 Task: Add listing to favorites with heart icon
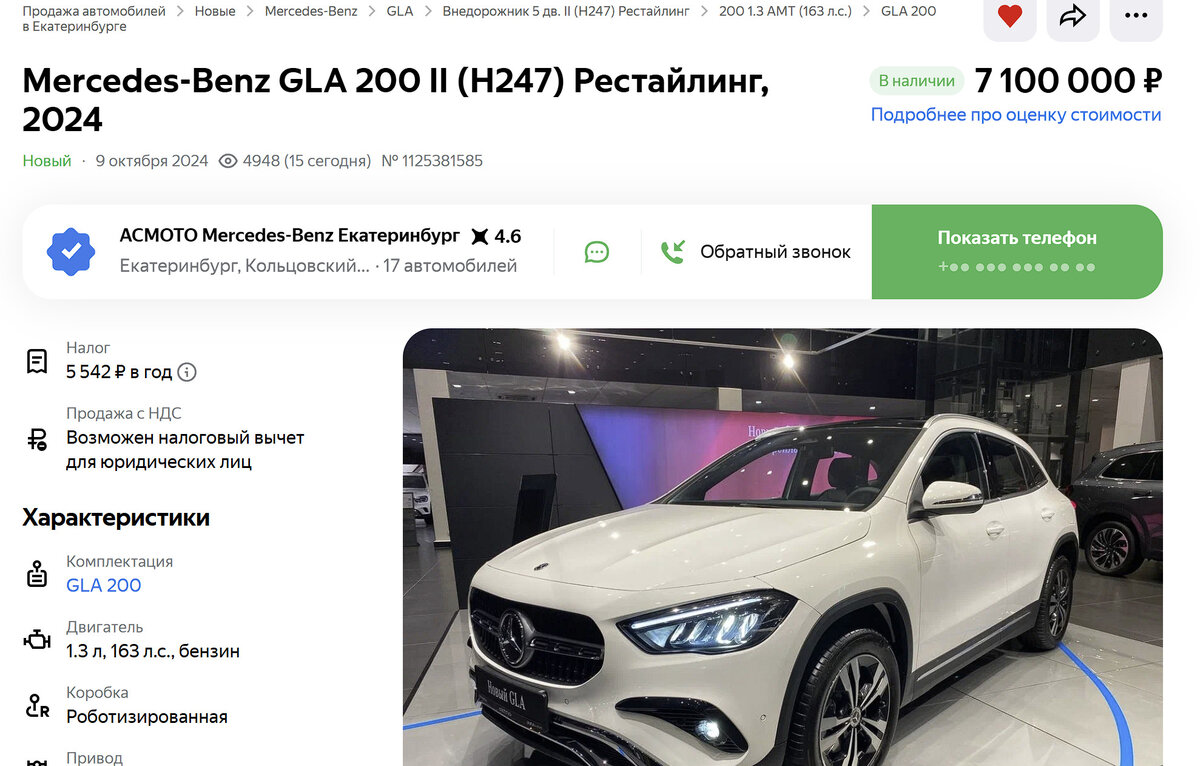coord(1010,16)
